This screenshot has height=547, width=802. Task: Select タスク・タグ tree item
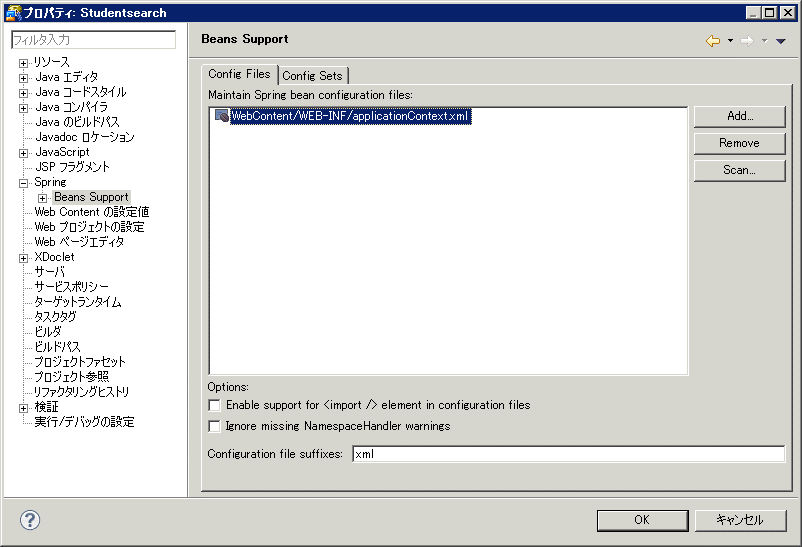(x=55, y=317)
